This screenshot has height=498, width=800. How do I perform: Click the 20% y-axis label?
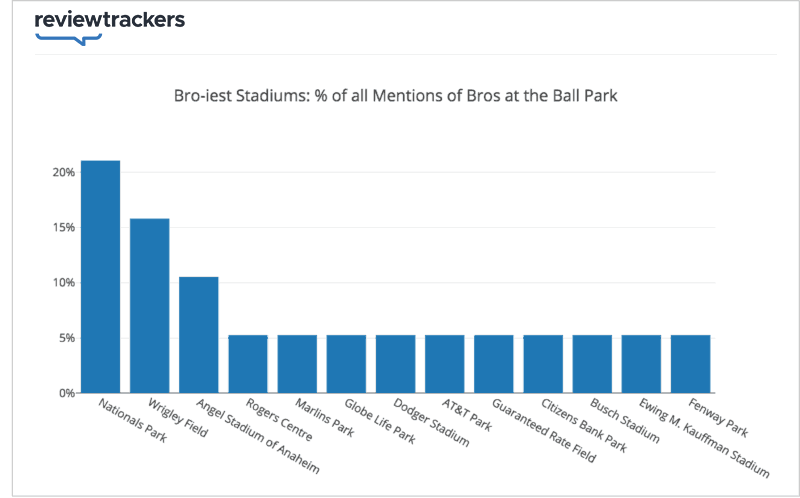64,172
